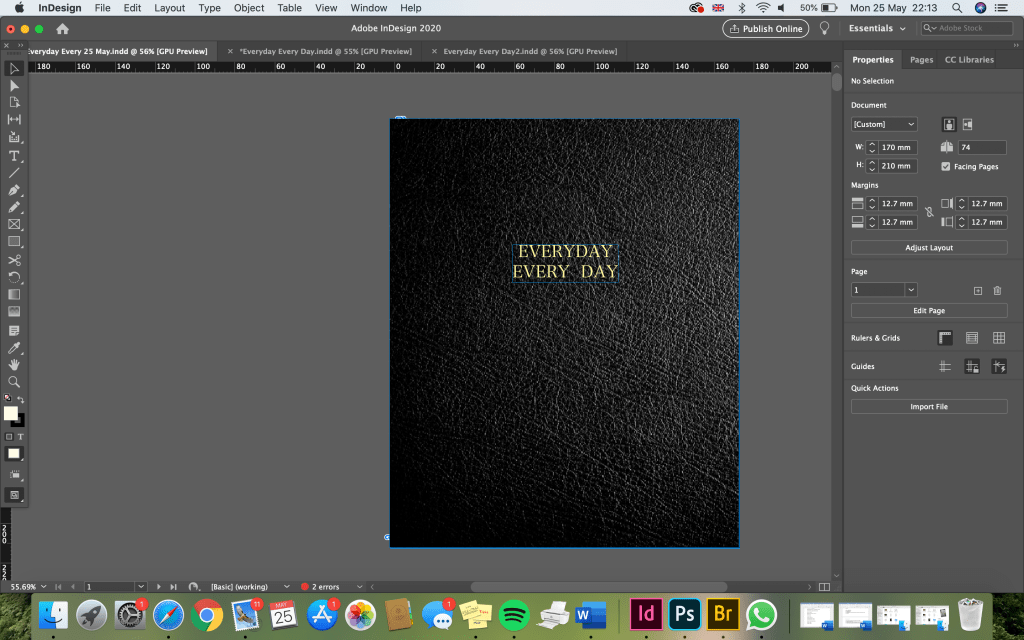Switch to the Pages panel tab
Screen dimensions: 1024x640
(x=921, y=60)
